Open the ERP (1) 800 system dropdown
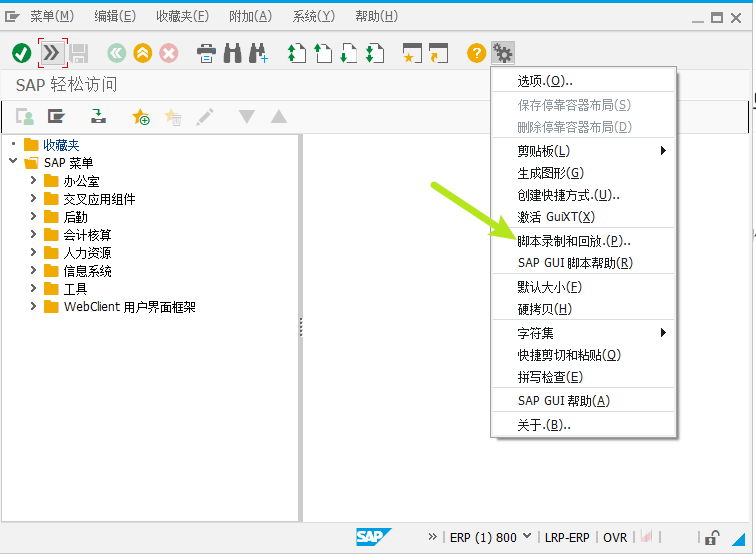Viewport: 756px width, 558px height. 527,536
